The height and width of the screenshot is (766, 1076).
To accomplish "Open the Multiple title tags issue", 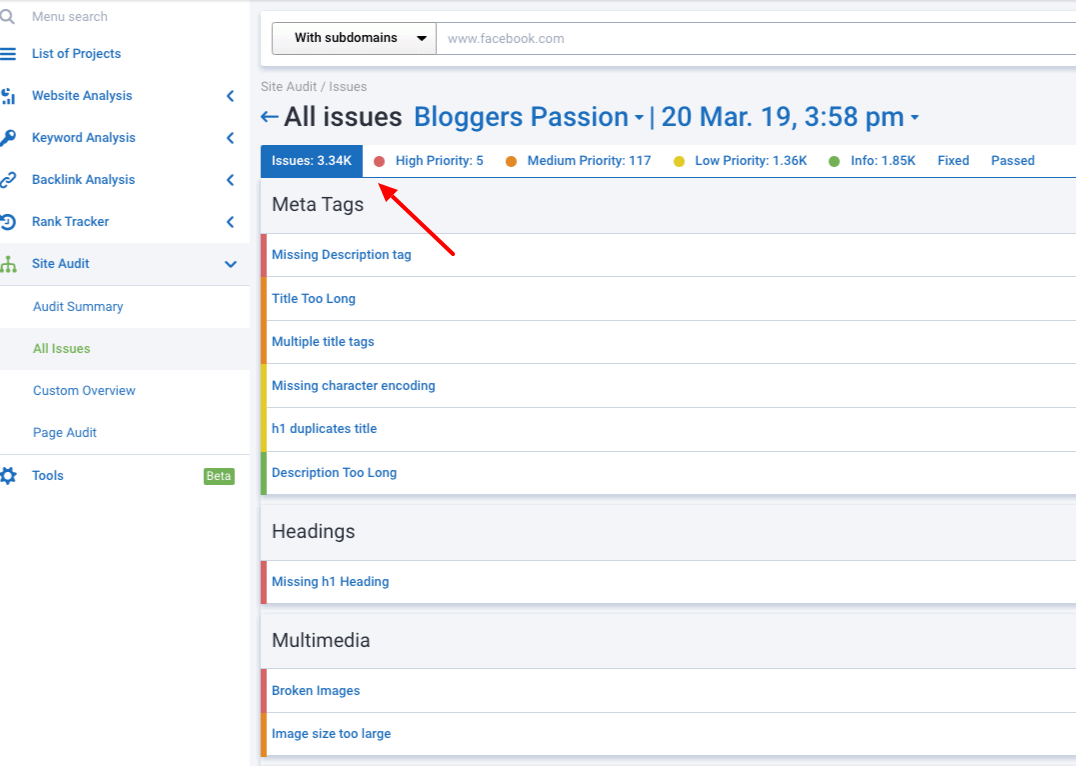I will click(323, 342).
